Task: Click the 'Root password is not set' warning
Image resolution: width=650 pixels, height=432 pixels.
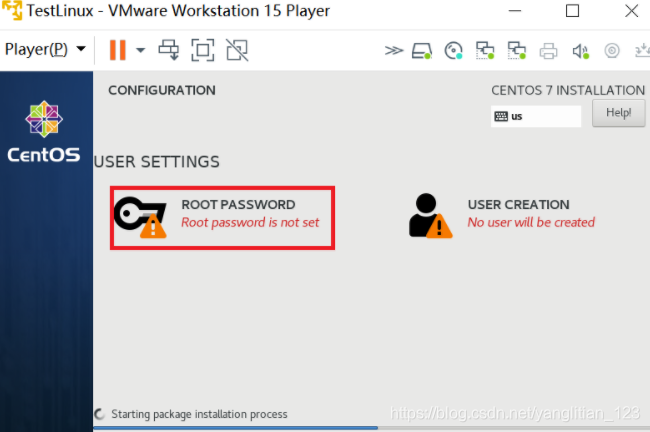Action: click(x=250, y=223)
